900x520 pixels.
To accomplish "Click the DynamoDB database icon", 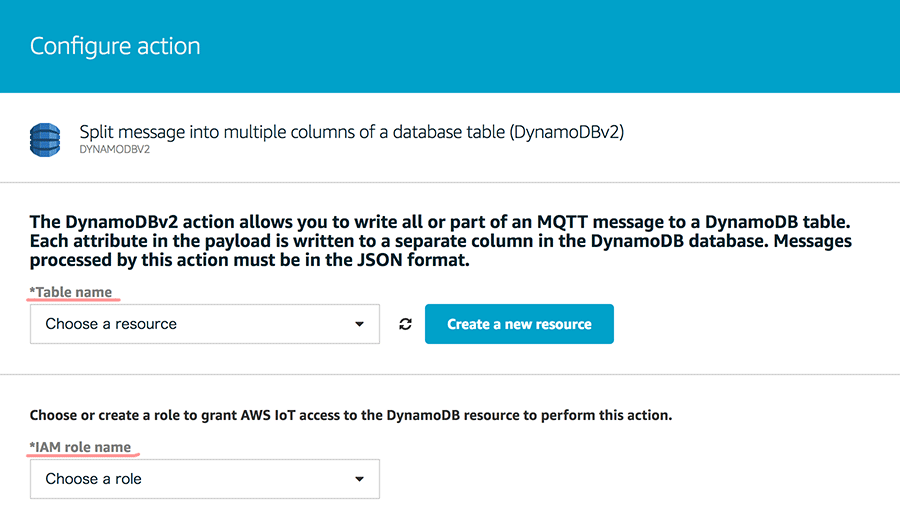I will [x=45, y=139].
